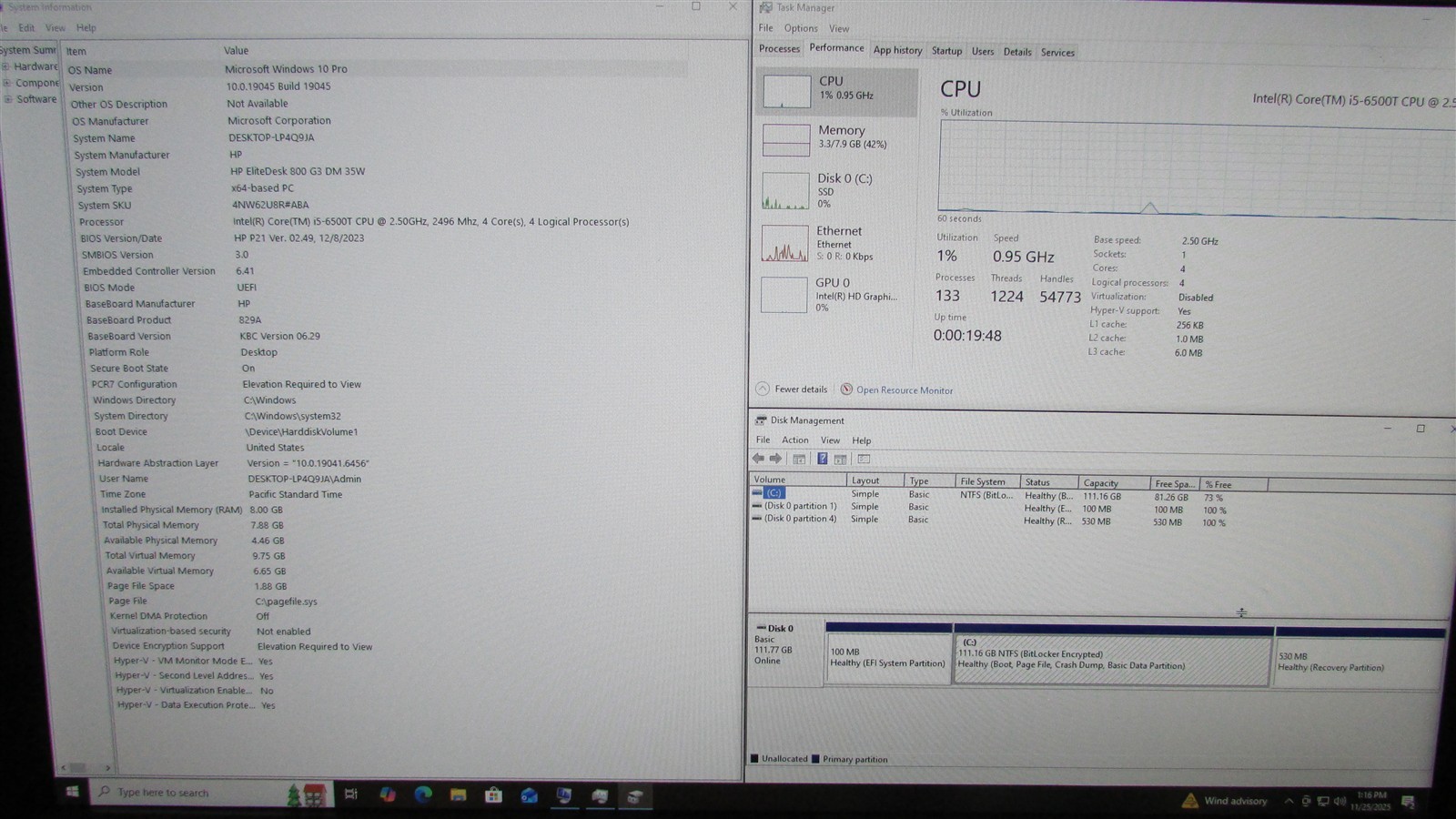
Task: Switch to Task Manager taskbar icon
Action: [x=600, y=797]
